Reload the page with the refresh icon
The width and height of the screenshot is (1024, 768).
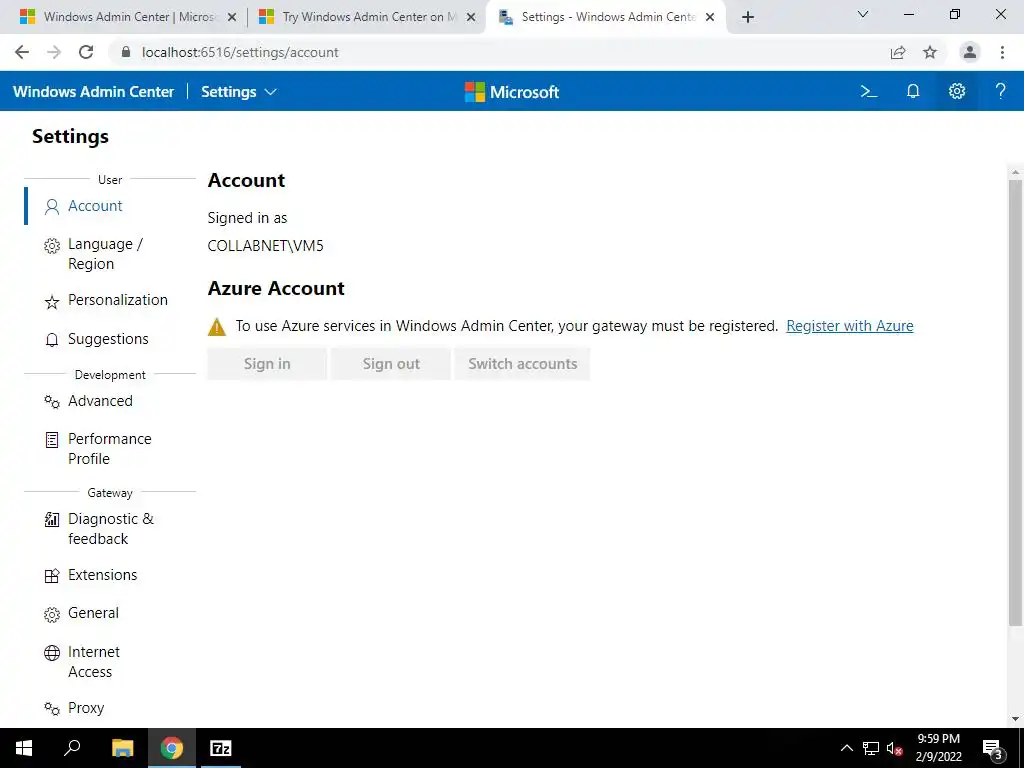[x=86, y=52]
